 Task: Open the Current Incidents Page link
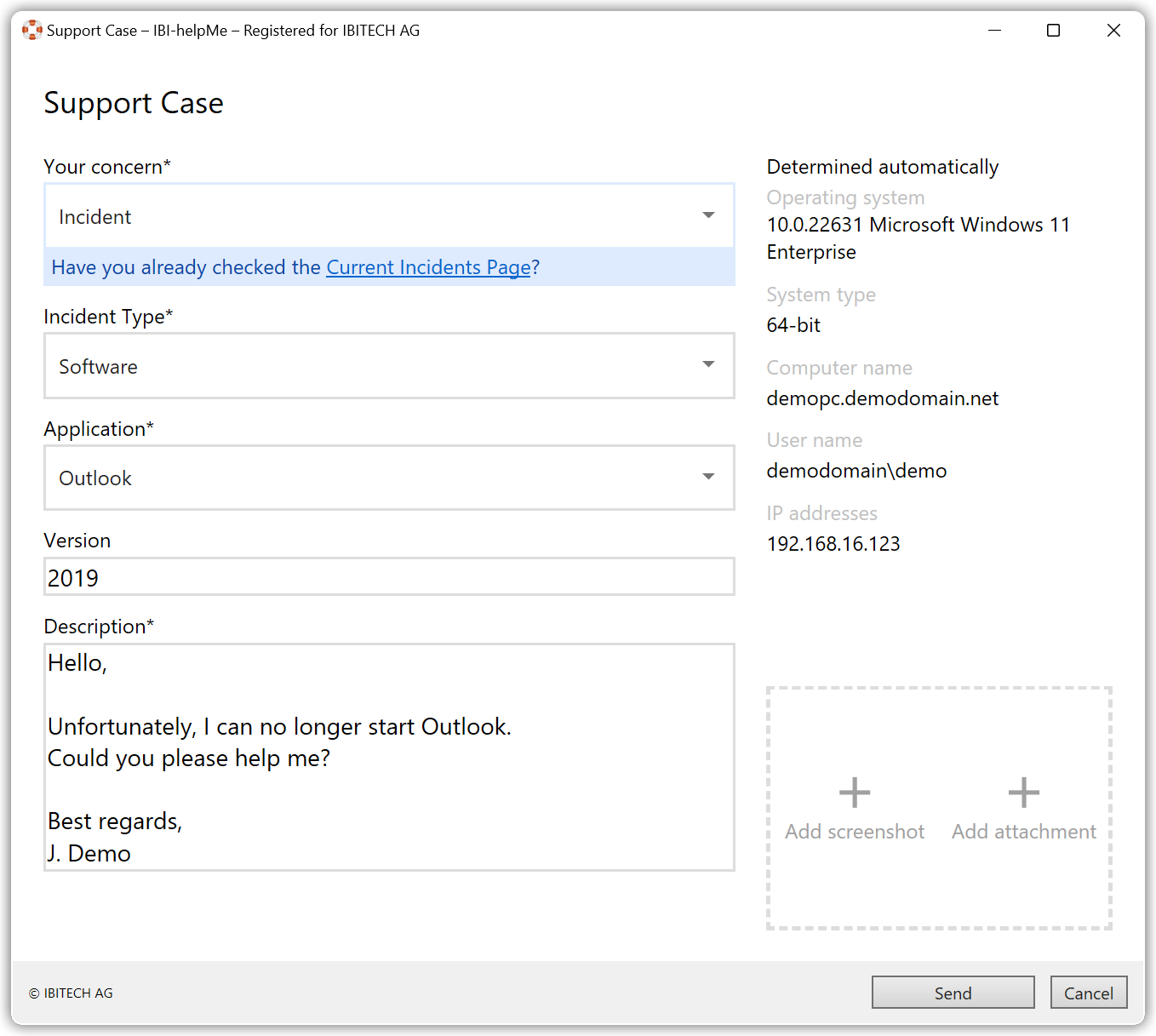428,267
